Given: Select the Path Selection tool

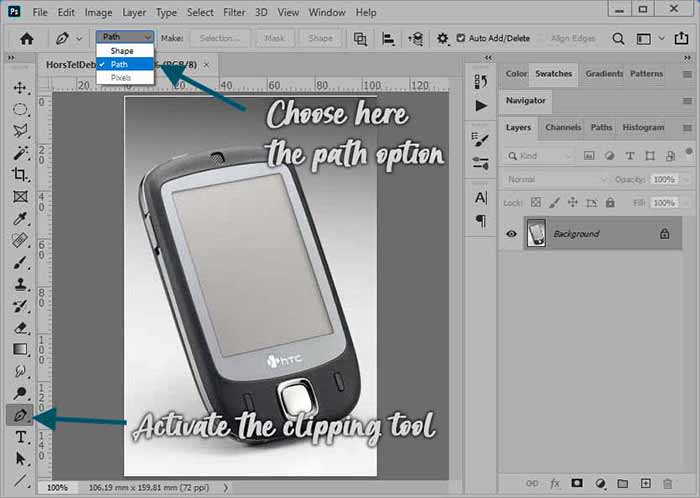Looking at the screenshot, I should point(20,459).
